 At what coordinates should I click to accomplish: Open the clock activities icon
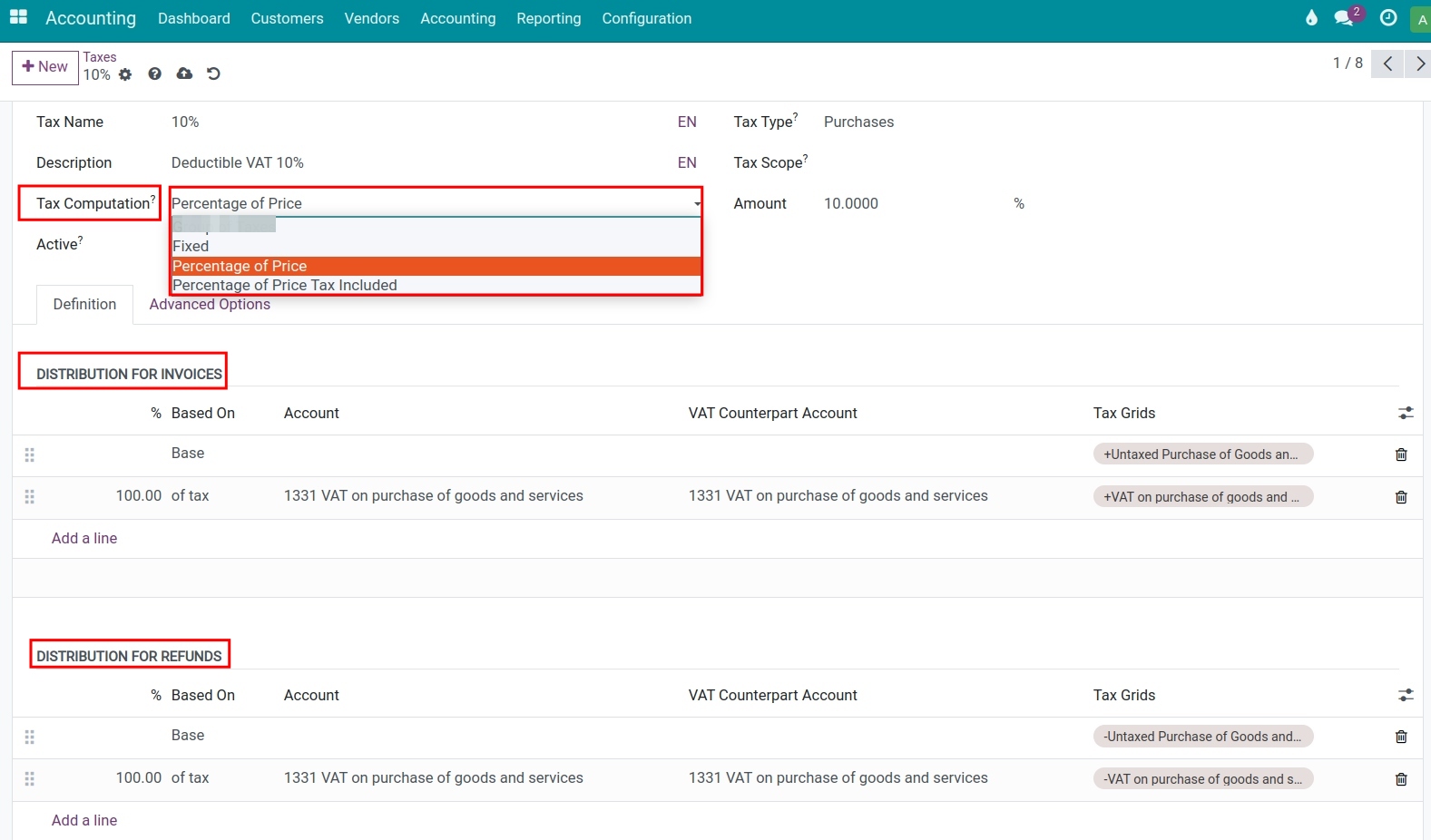coord(1387,18)
